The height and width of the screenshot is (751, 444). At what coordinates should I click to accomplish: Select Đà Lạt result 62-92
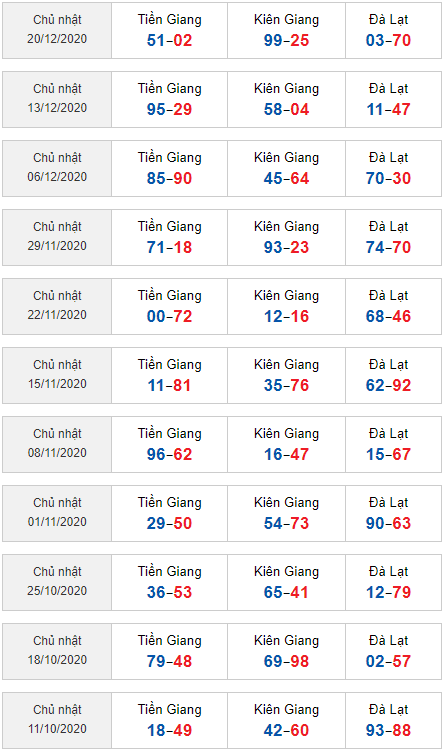coord(388,385)
